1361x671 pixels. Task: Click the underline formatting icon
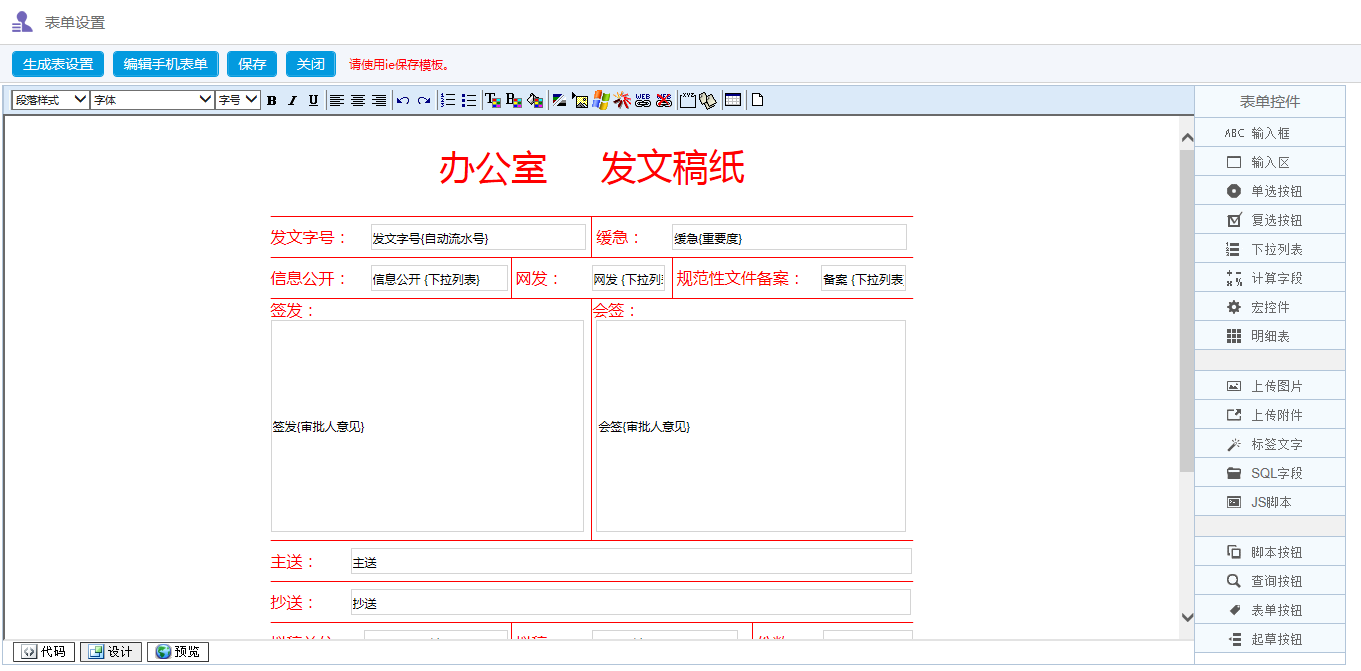click(313, 100)
